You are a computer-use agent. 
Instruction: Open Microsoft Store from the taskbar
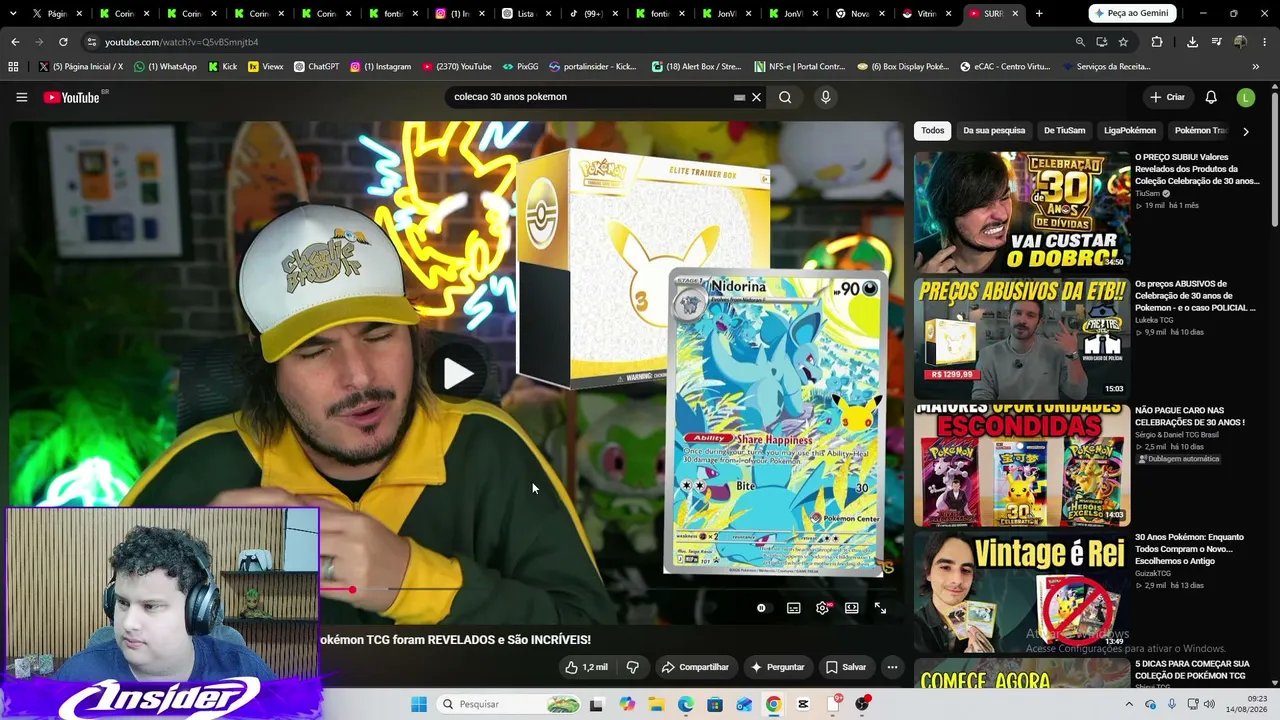714,704
